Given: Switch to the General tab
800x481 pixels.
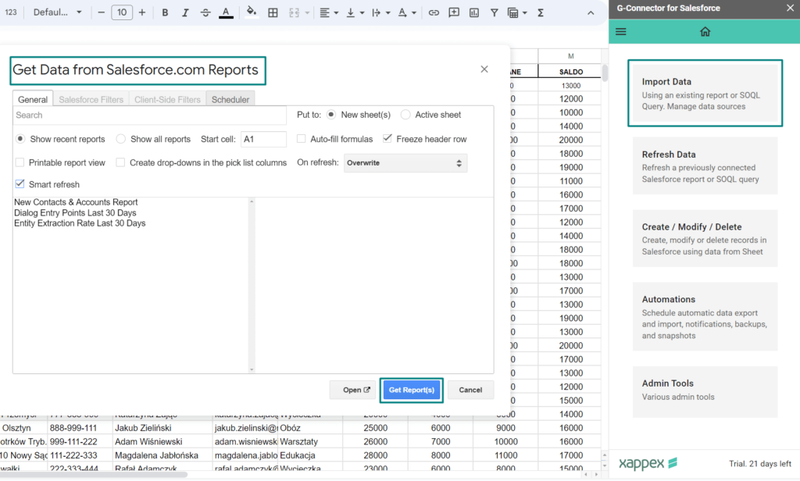Looking at the screenshot, I should pyautogui.click(x=33, y=99).
